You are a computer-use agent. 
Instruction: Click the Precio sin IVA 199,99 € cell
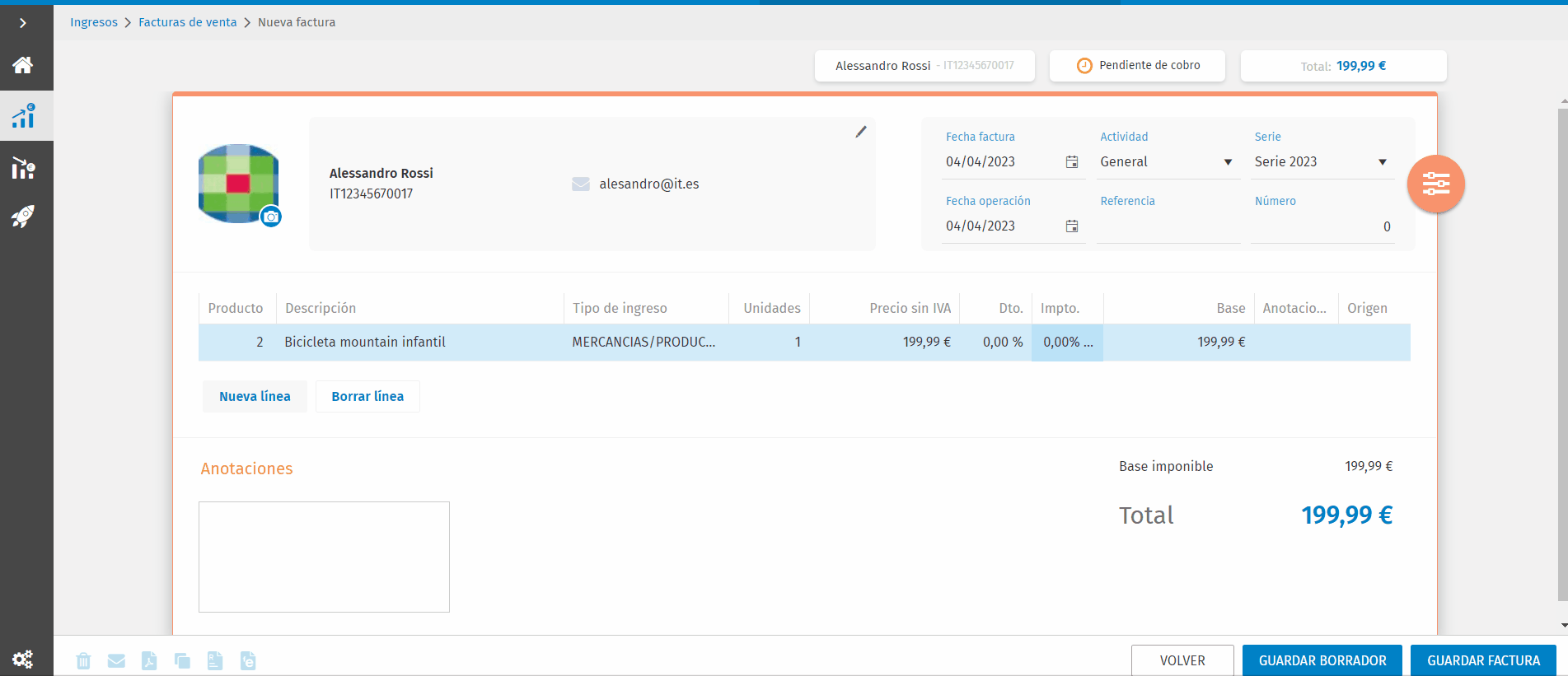[885, 343]
